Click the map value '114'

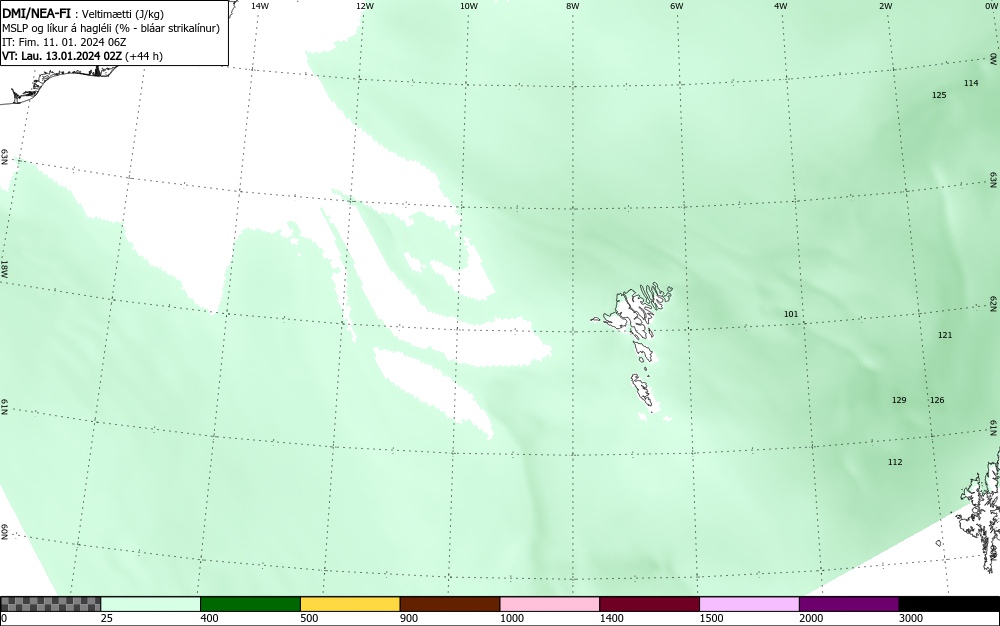coord(971,83)
